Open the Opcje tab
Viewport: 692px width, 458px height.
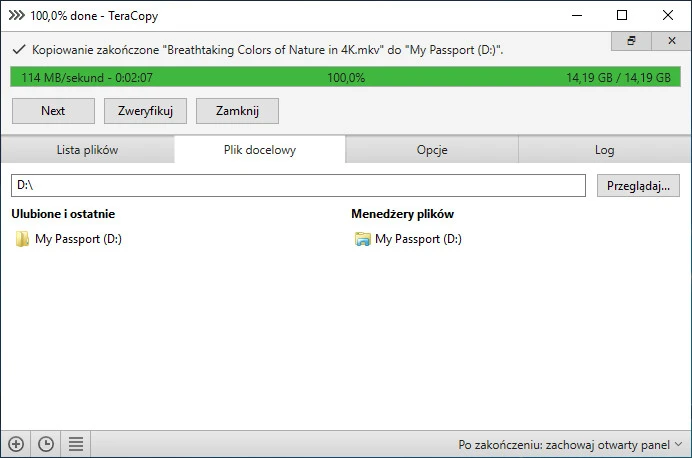click(x=432, y=150)
